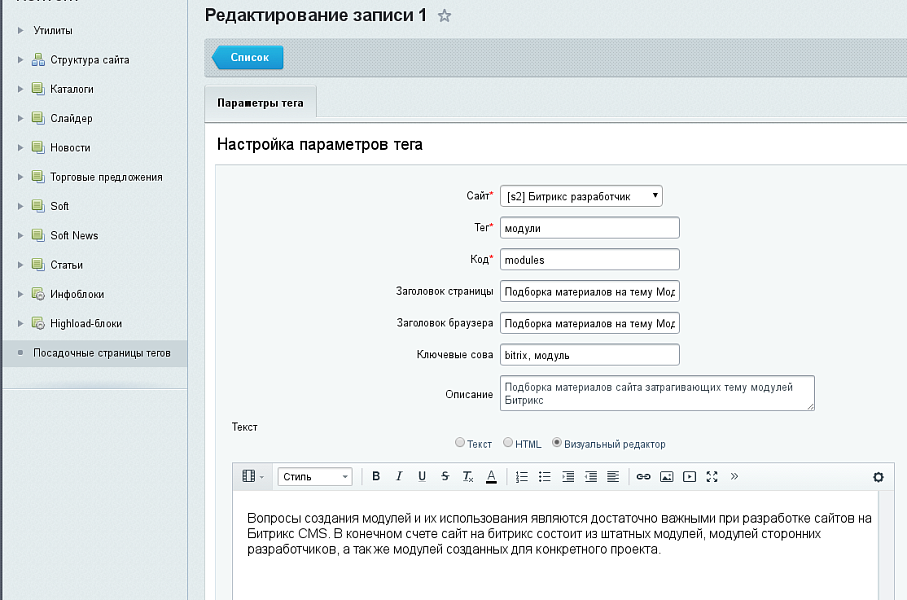
Task: Insert a hyperlink in the visual editor
Action: 643,477
